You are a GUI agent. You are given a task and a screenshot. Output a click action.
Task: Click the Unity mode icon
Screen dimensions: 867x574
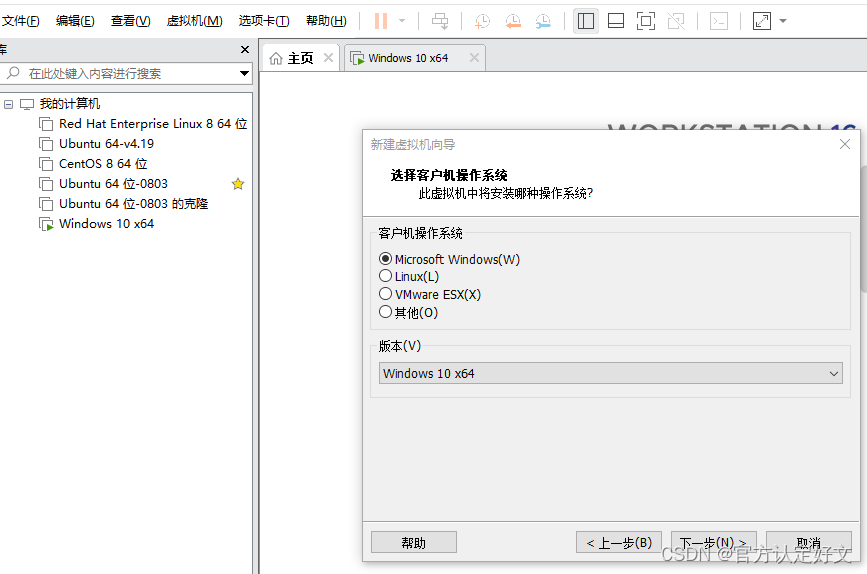[x=676, y=21]
